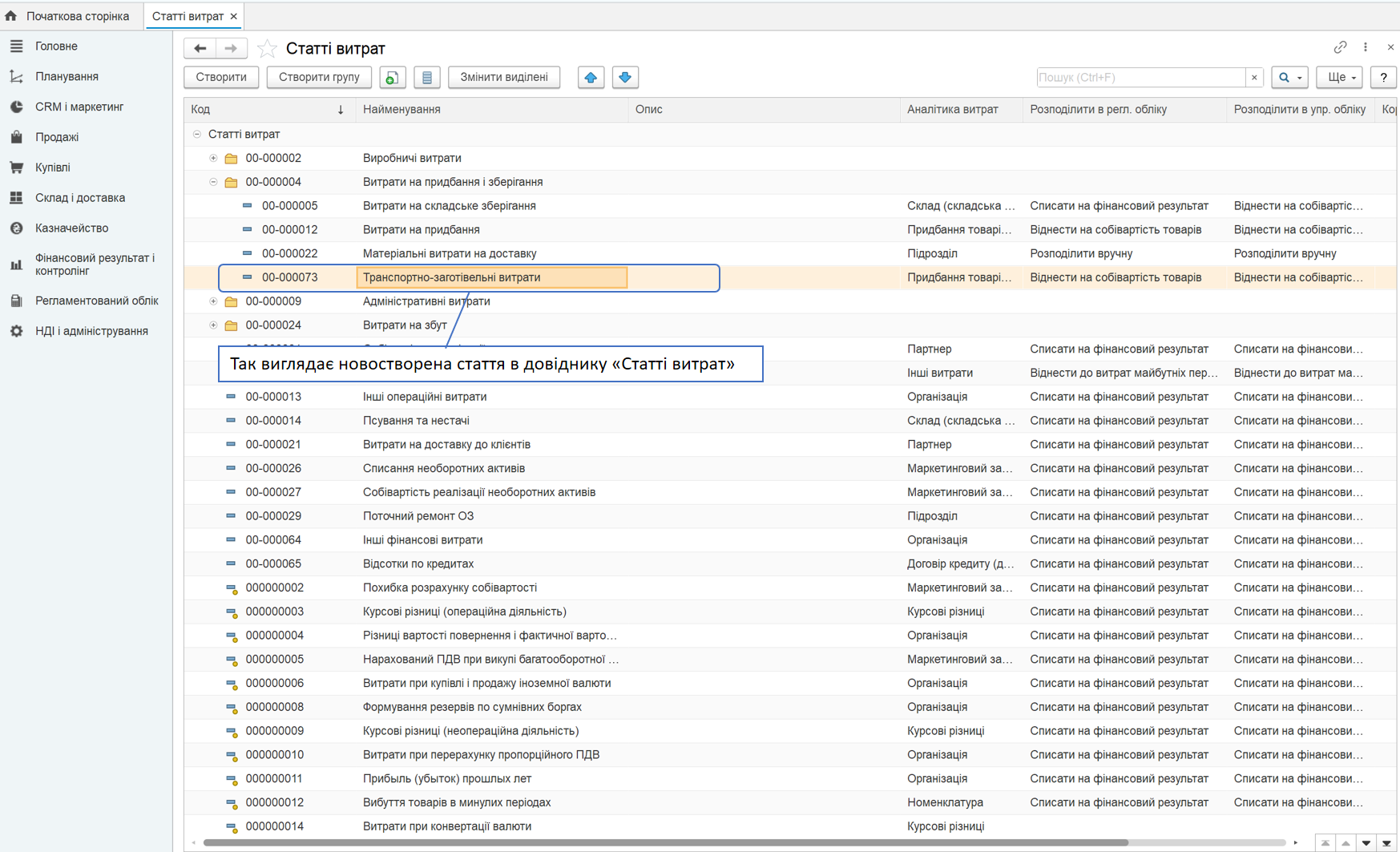Select the Транспортно-заготівельні витрати row
Screen dimensions: 1400x852
790,277
